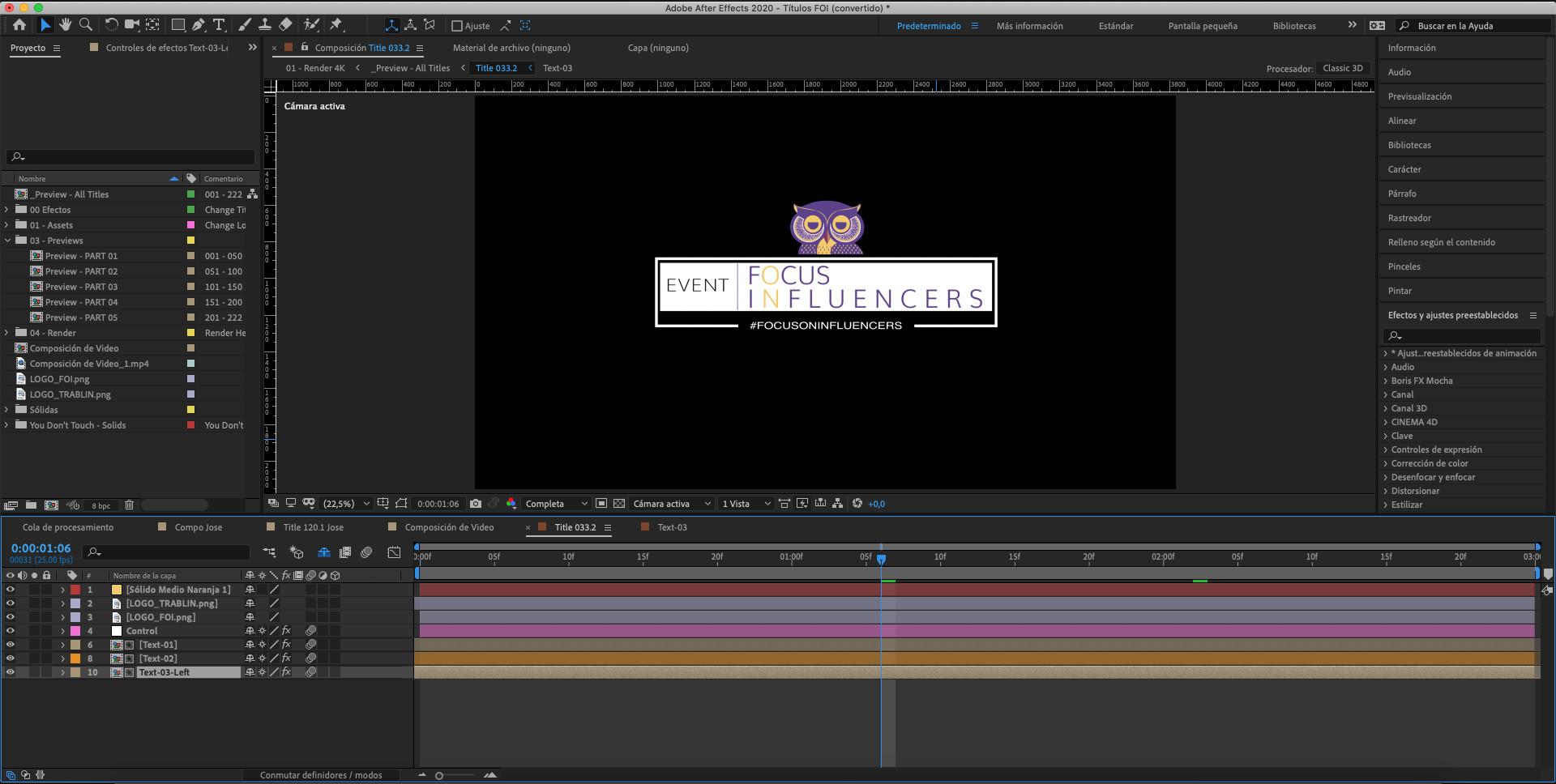This screenshot has height=784, width=1556.
Task: Expand the 04 - Render folder
Action: pyautogui.click(x=6, y=333)
